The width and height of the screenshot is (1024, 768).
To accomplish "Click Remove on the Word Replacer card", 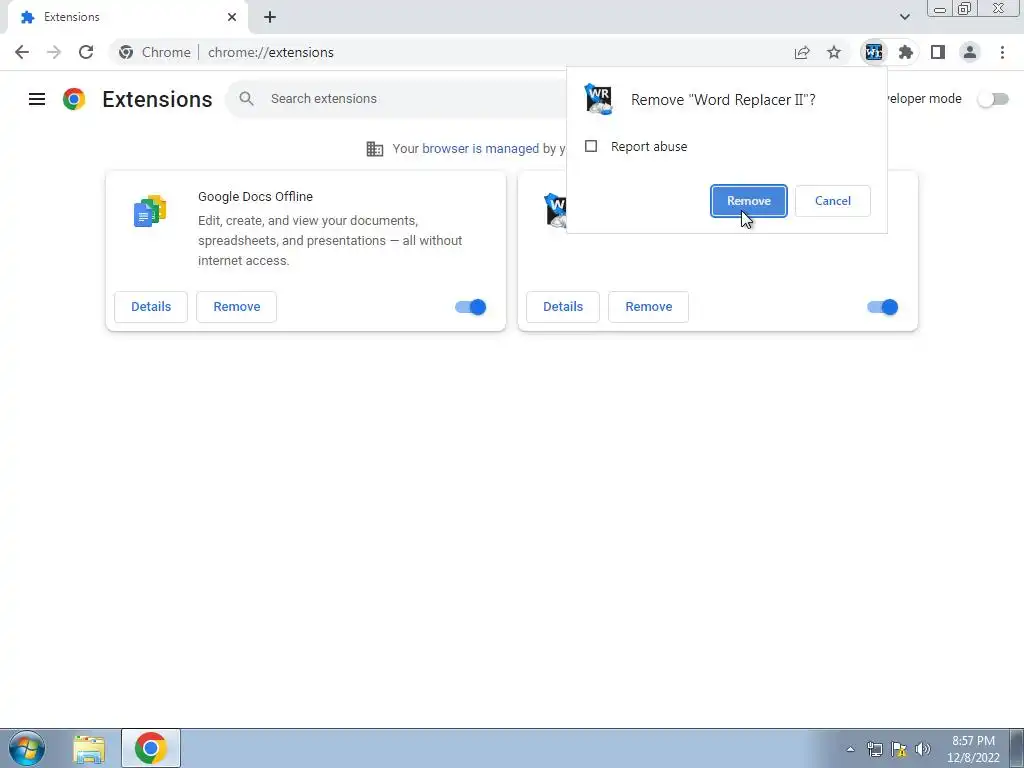I will click(648, 307).
